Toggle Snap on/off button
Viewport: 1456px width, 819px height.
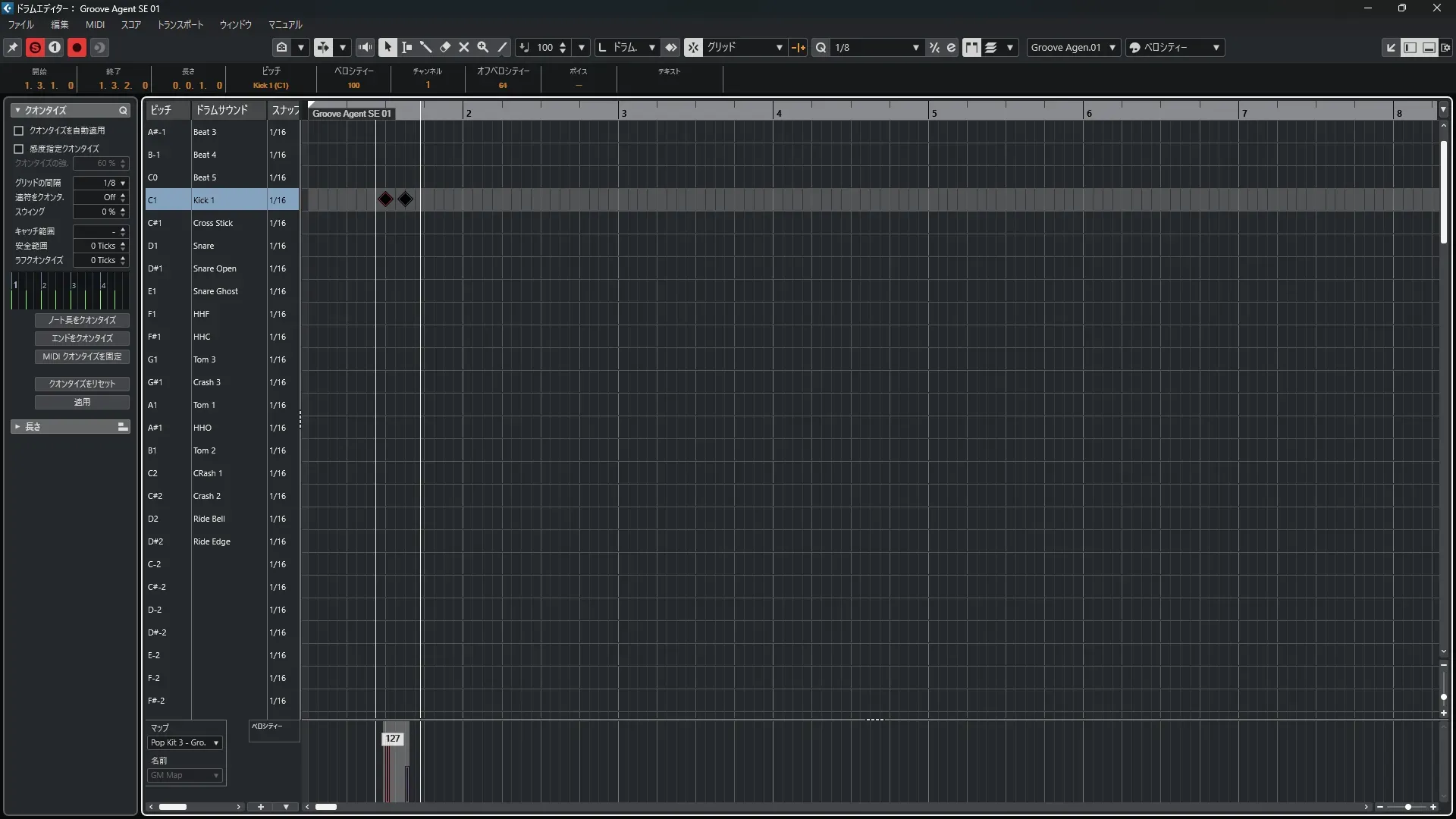pos(693,47)
